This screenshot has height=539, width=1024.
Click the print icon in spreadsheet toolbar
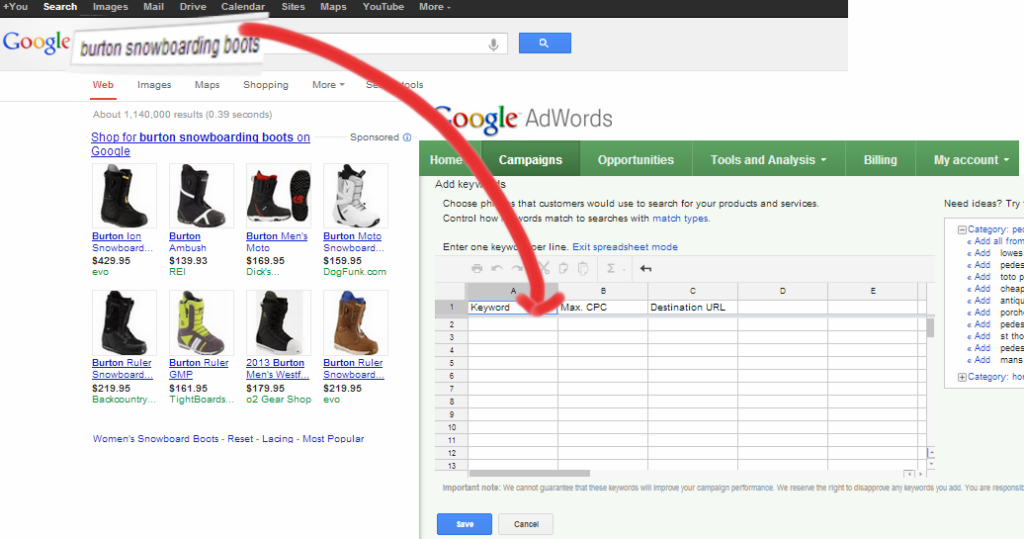click(477, 268)
